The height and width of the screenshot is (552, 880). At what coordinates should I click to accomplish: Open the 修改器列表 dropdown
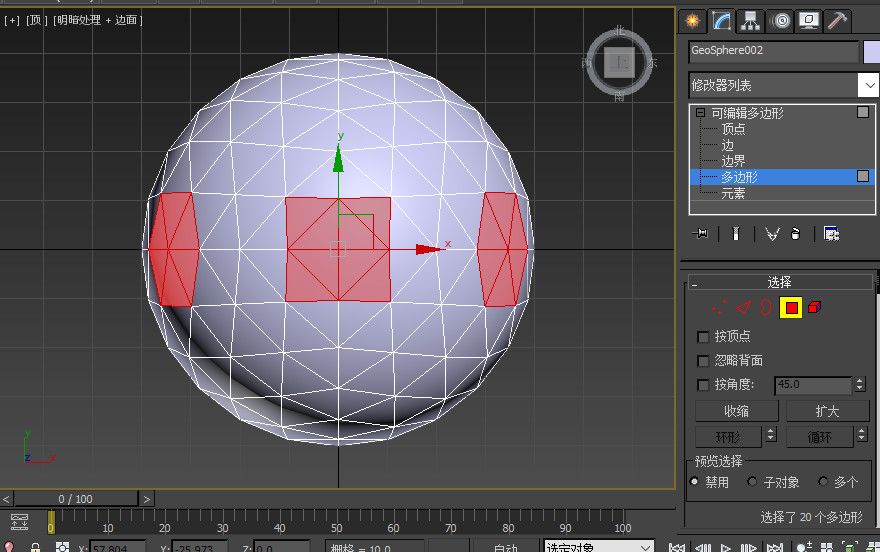coord(868,86)
